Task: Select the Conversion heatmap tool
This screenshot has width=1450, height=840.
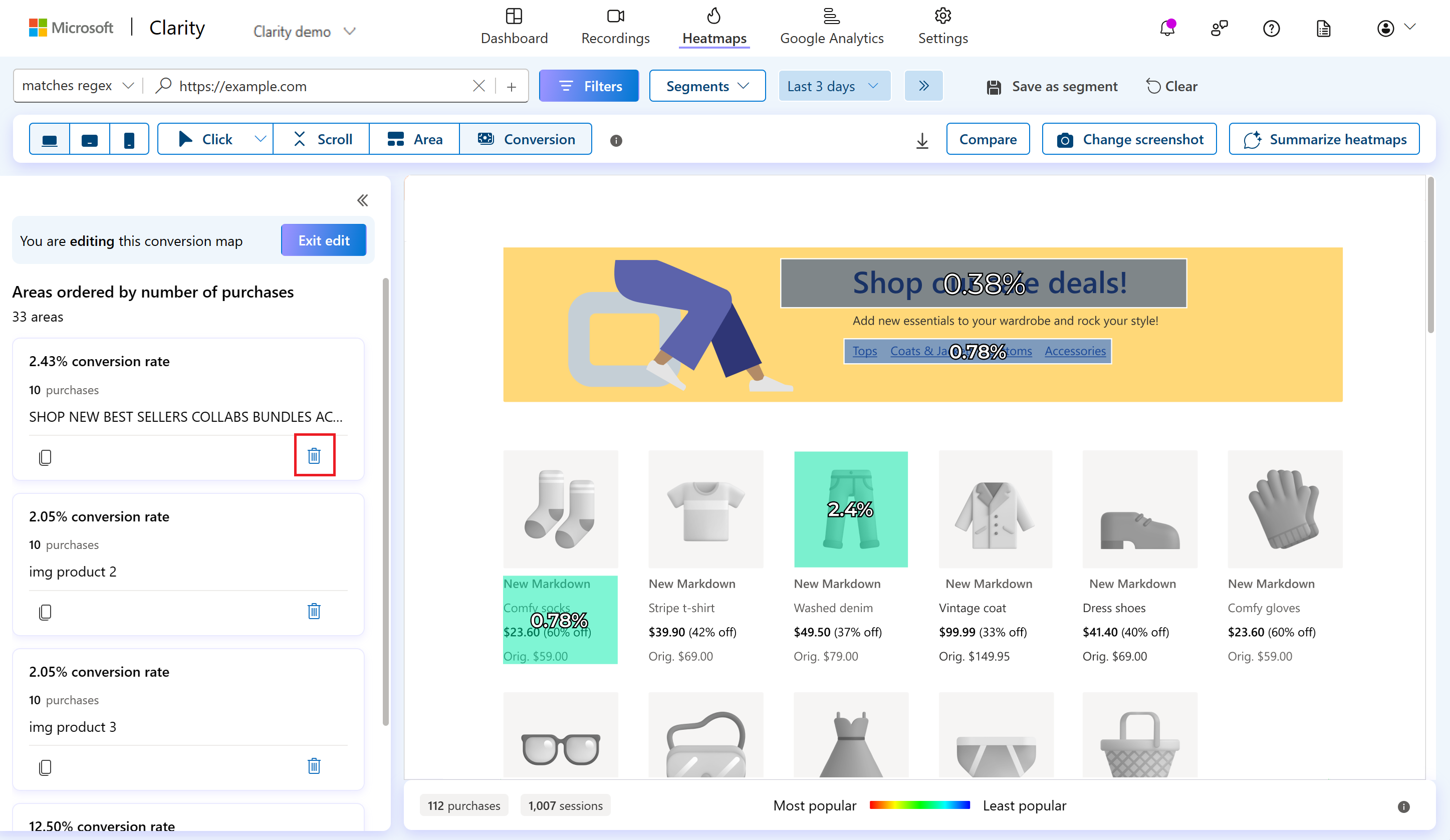Action: tap(525, 139)
